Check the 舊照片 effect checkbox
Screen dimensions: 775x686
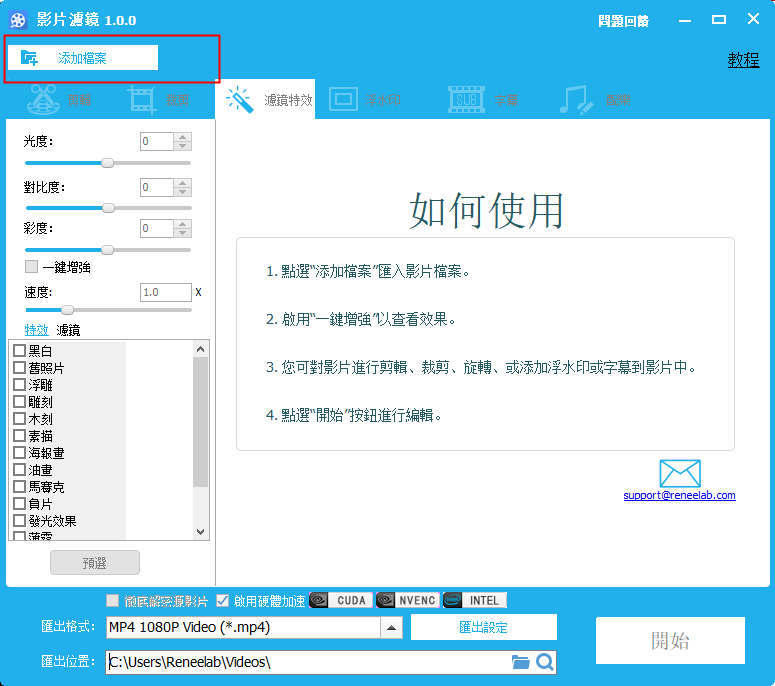(20, 368)
